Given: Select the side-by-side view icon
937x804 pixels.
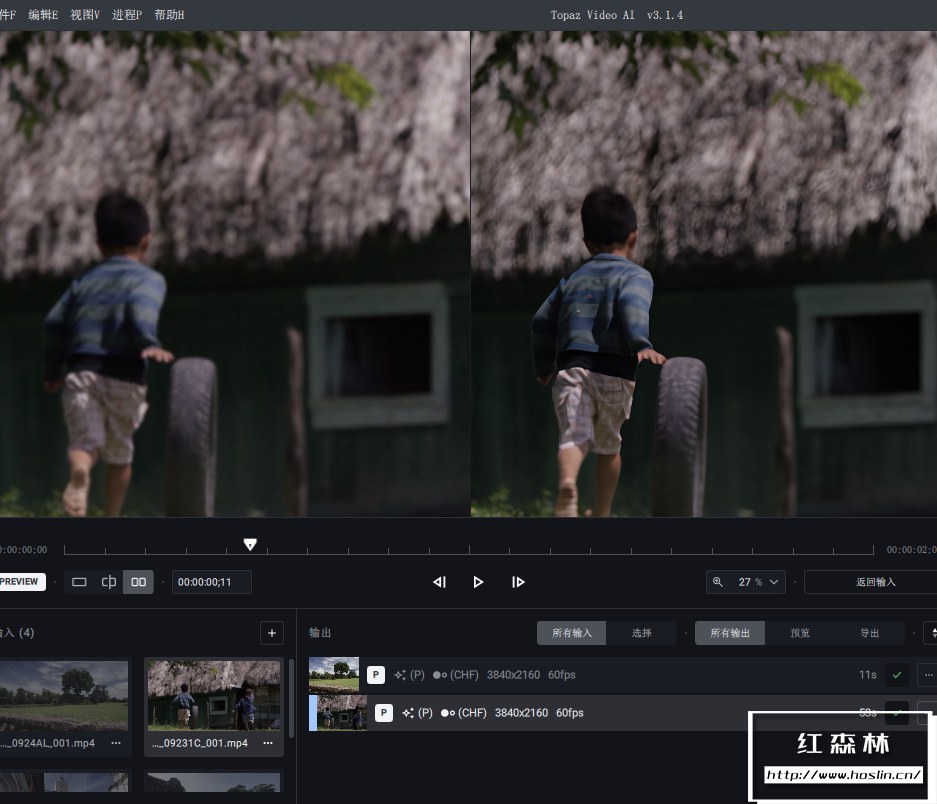Looking at the screenshot, I should (139, 582).
